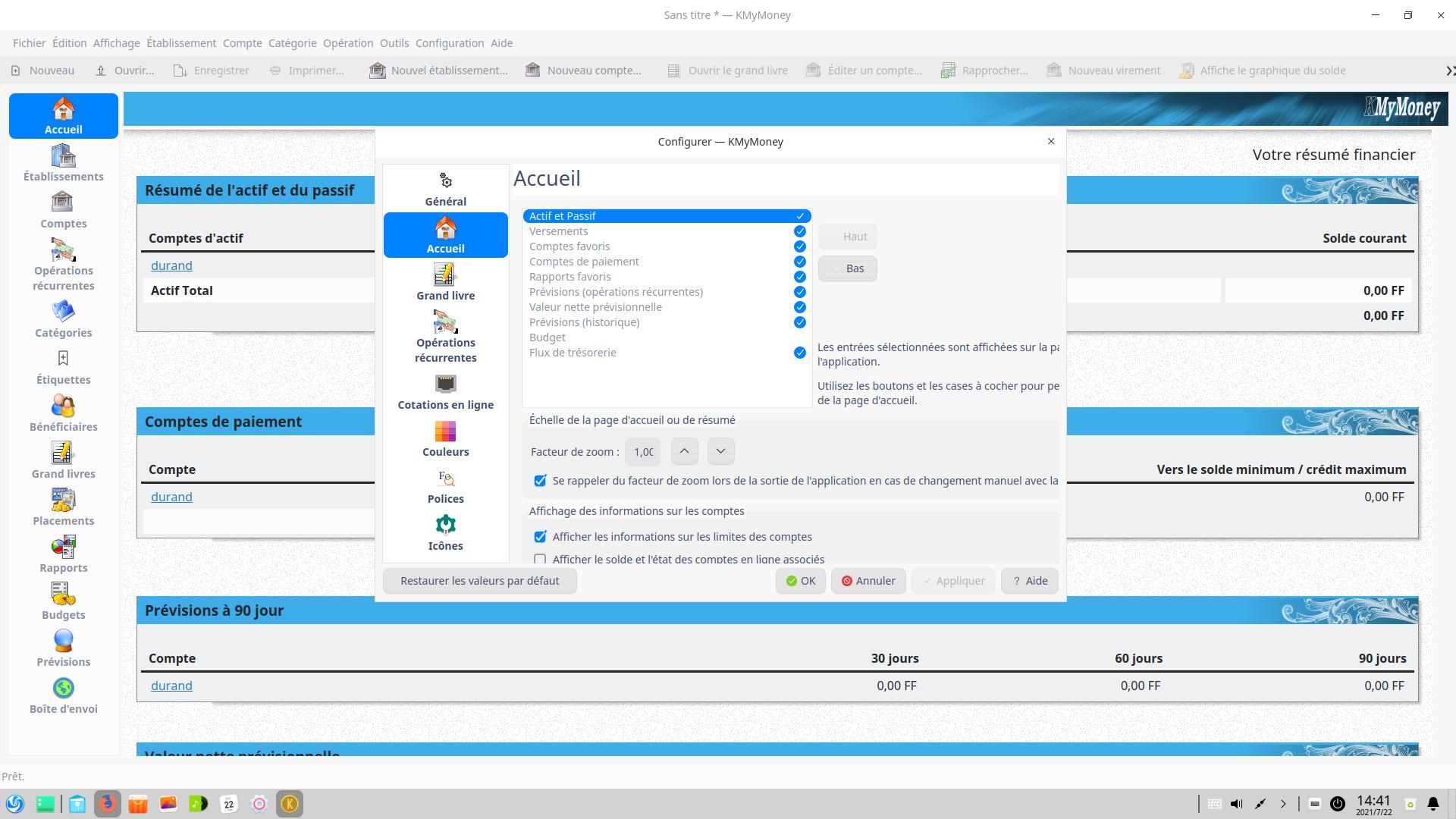Toggle Valeur nette prévisionnelle checkbox
1456x819 pixels.
click(799, 307)
